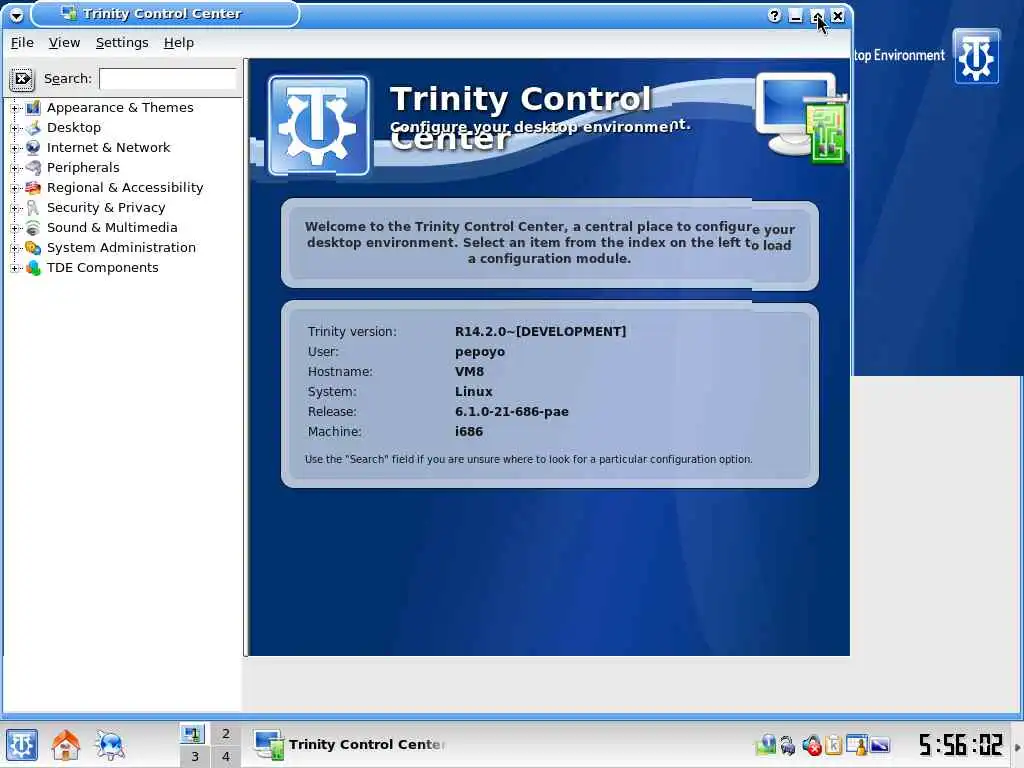Click the user name pepoyo
This screenshot has width=1024, height=768.
(x=480, y=352)
